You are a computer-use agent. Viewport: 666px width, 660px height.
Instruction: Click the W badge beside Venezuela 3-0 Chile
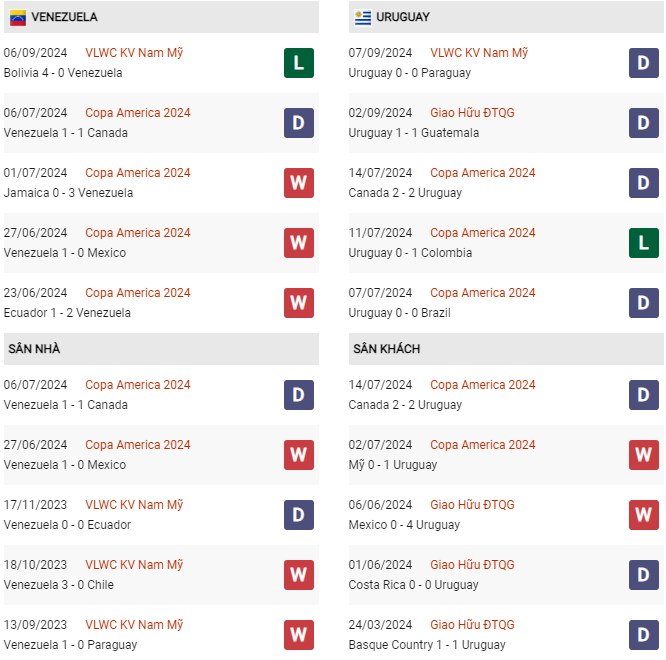click(299, 575)
